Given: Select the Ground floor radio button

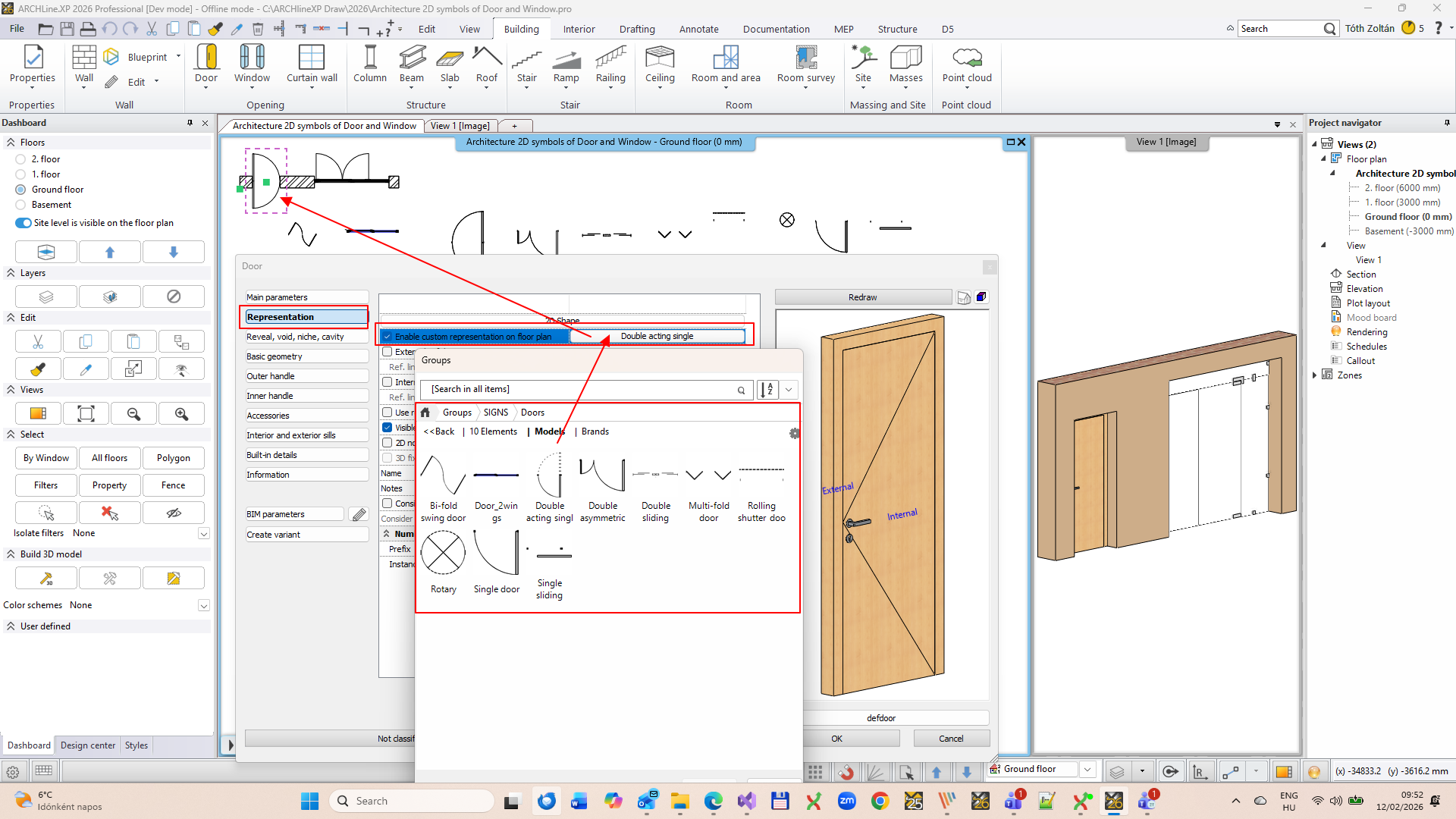Looking at the screenshot, I should [21, 190].
